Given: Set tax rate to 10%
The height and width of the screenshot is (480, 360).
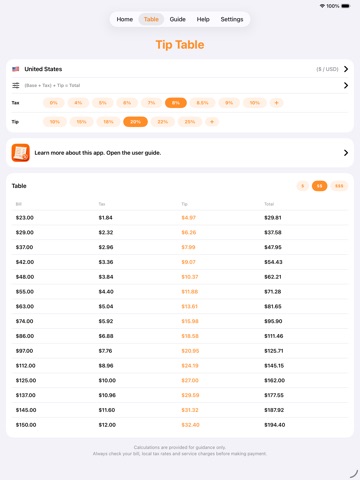Looking at the screenshot, I should 255,103.
